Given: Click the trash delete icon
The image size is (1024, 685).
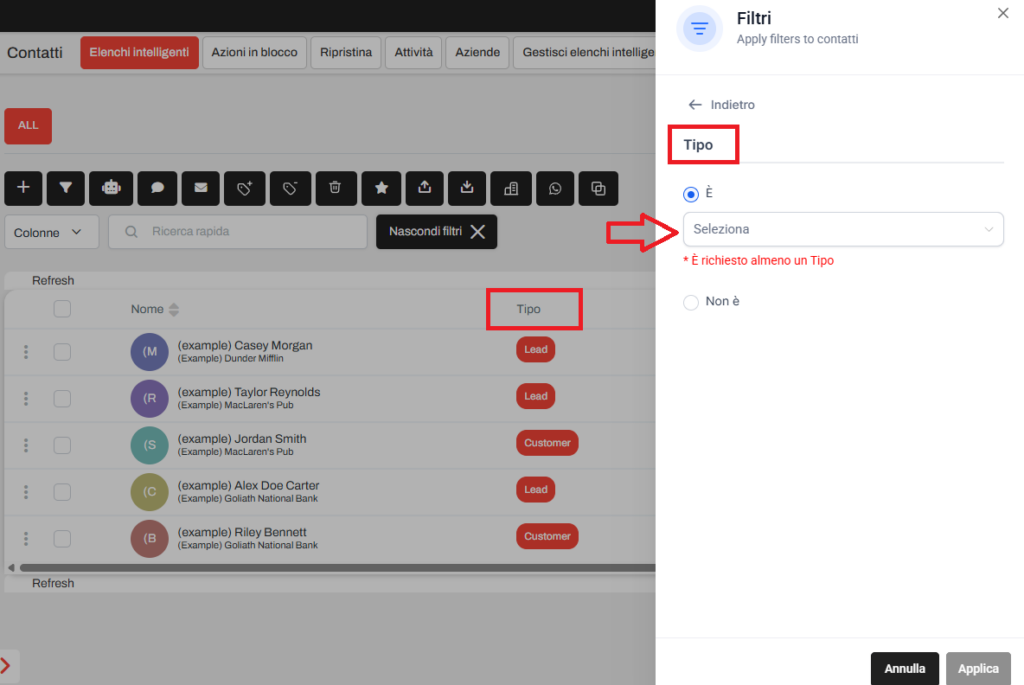Looking at the screenshot, I should tap(336, 187).
